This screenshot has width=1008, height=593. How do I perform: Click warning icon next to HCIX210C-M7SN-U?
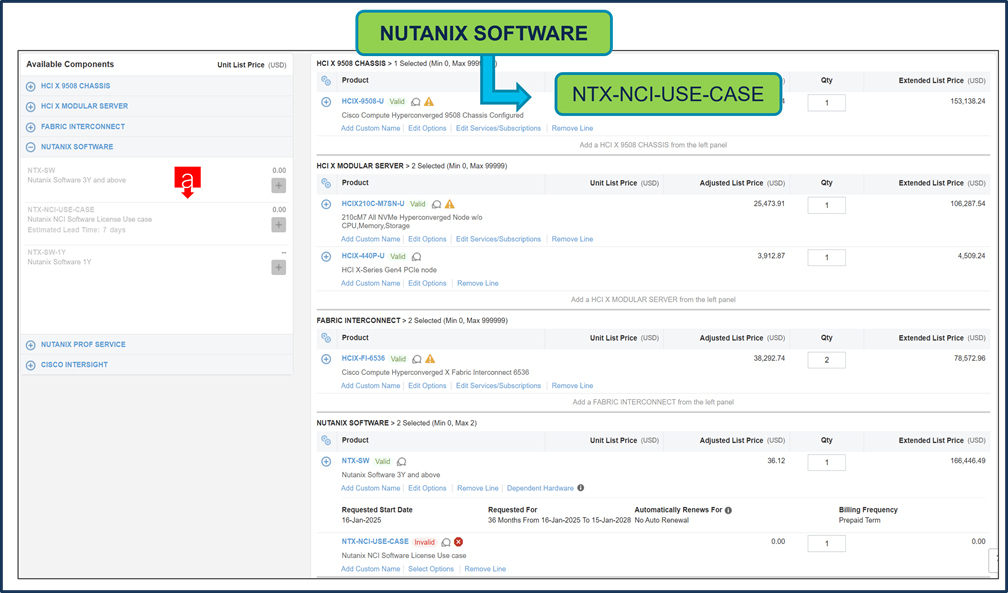click(449, 204)
